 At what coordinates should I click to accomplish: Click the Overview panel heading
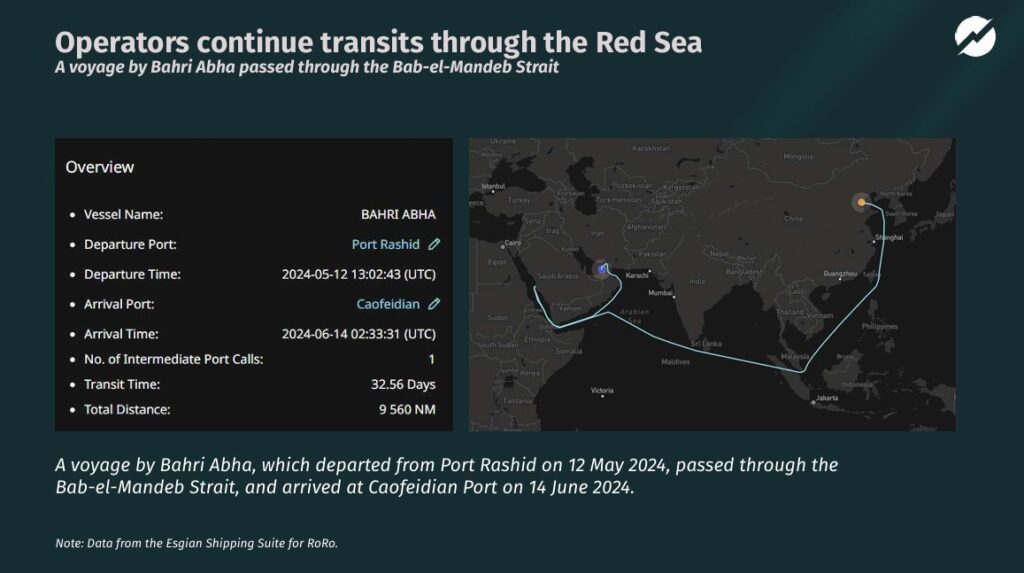(x=100, y=167)
